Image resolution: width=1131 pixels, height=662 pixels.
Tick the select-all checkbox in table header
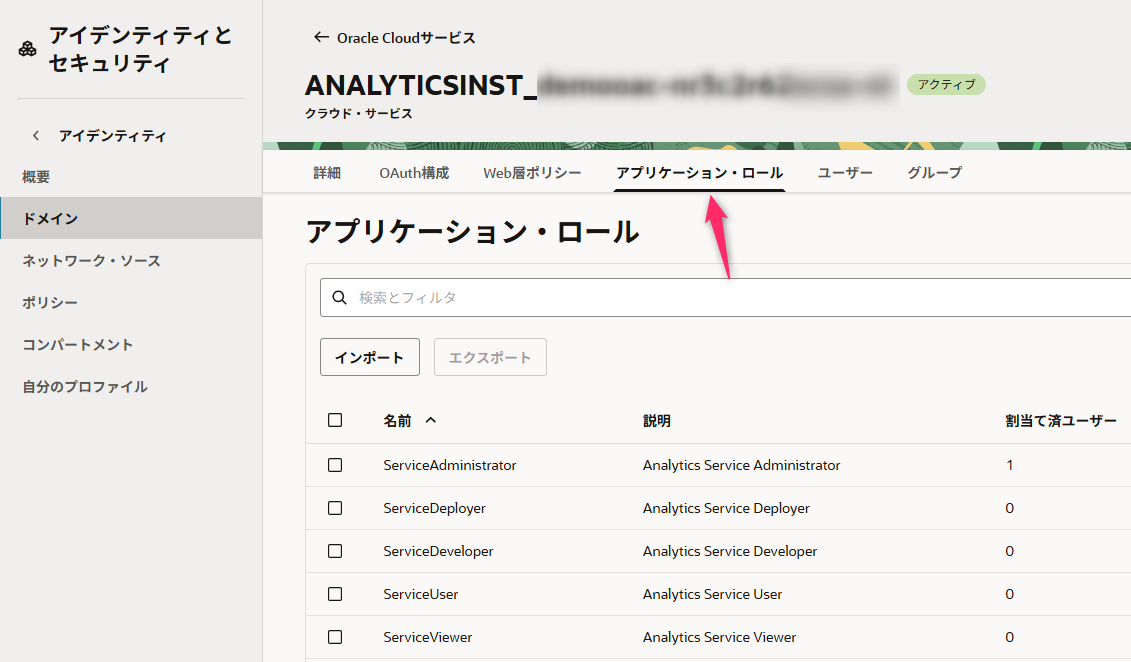tap(335, 420)
